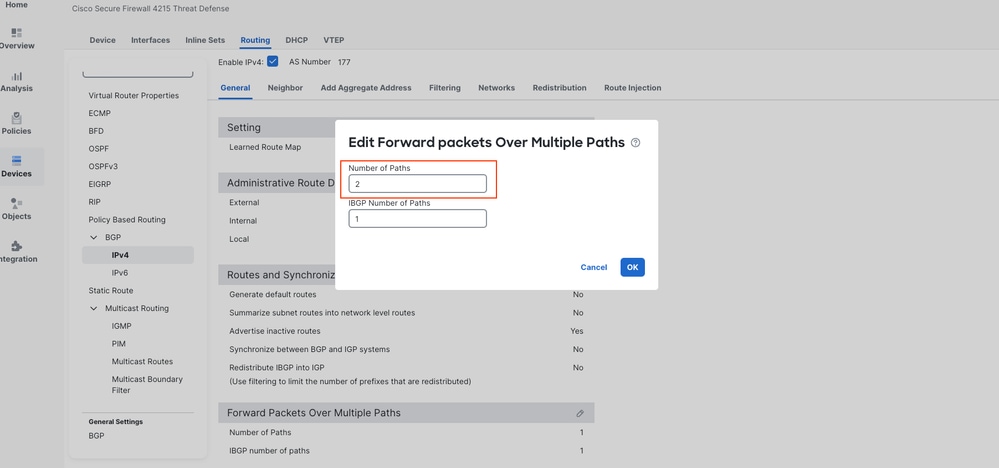Open the Neighbor sub-tab

285,88
